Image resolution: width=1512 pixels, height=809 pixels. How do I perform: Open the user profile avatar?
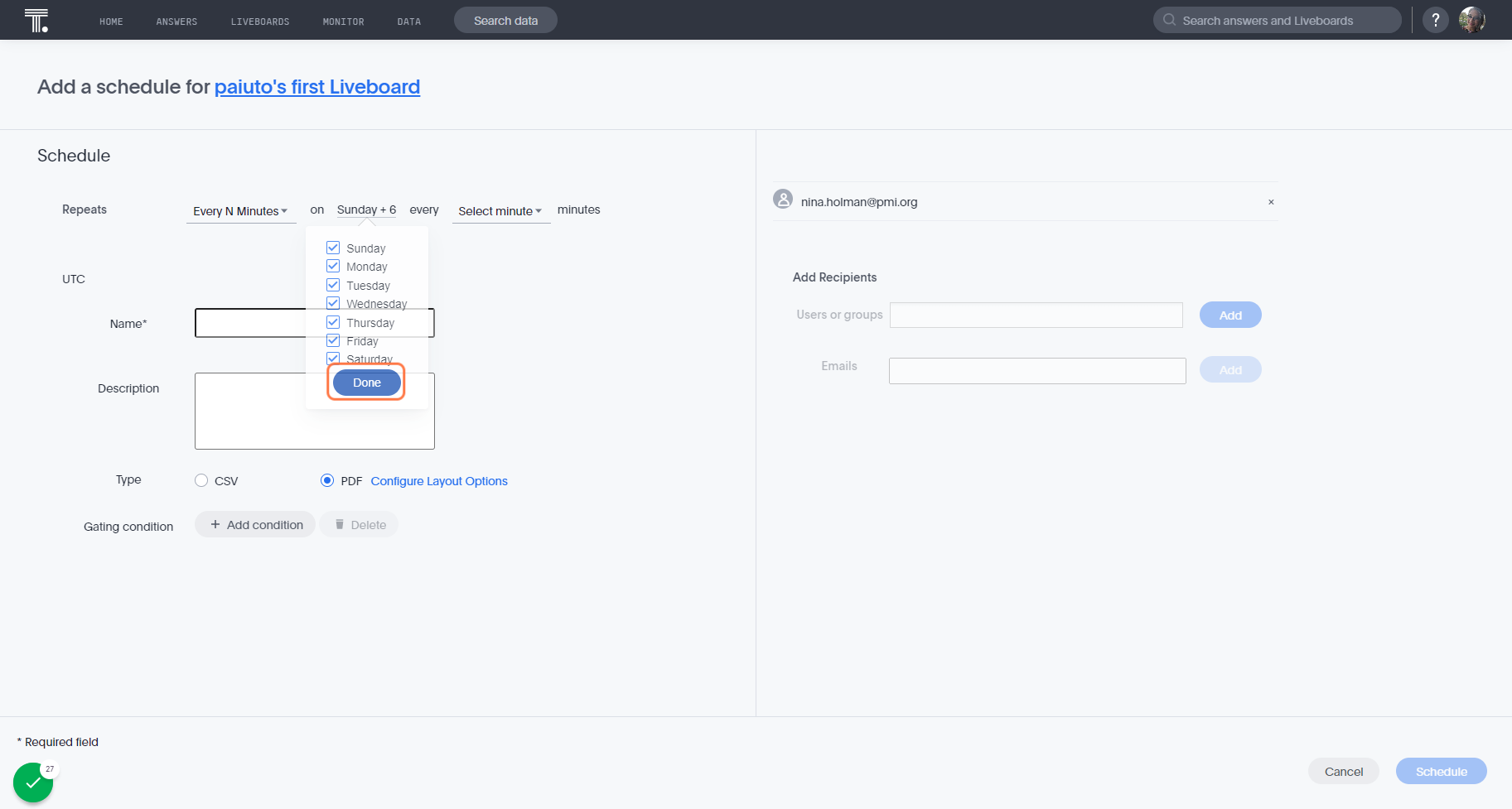[x=1472, y=20]
